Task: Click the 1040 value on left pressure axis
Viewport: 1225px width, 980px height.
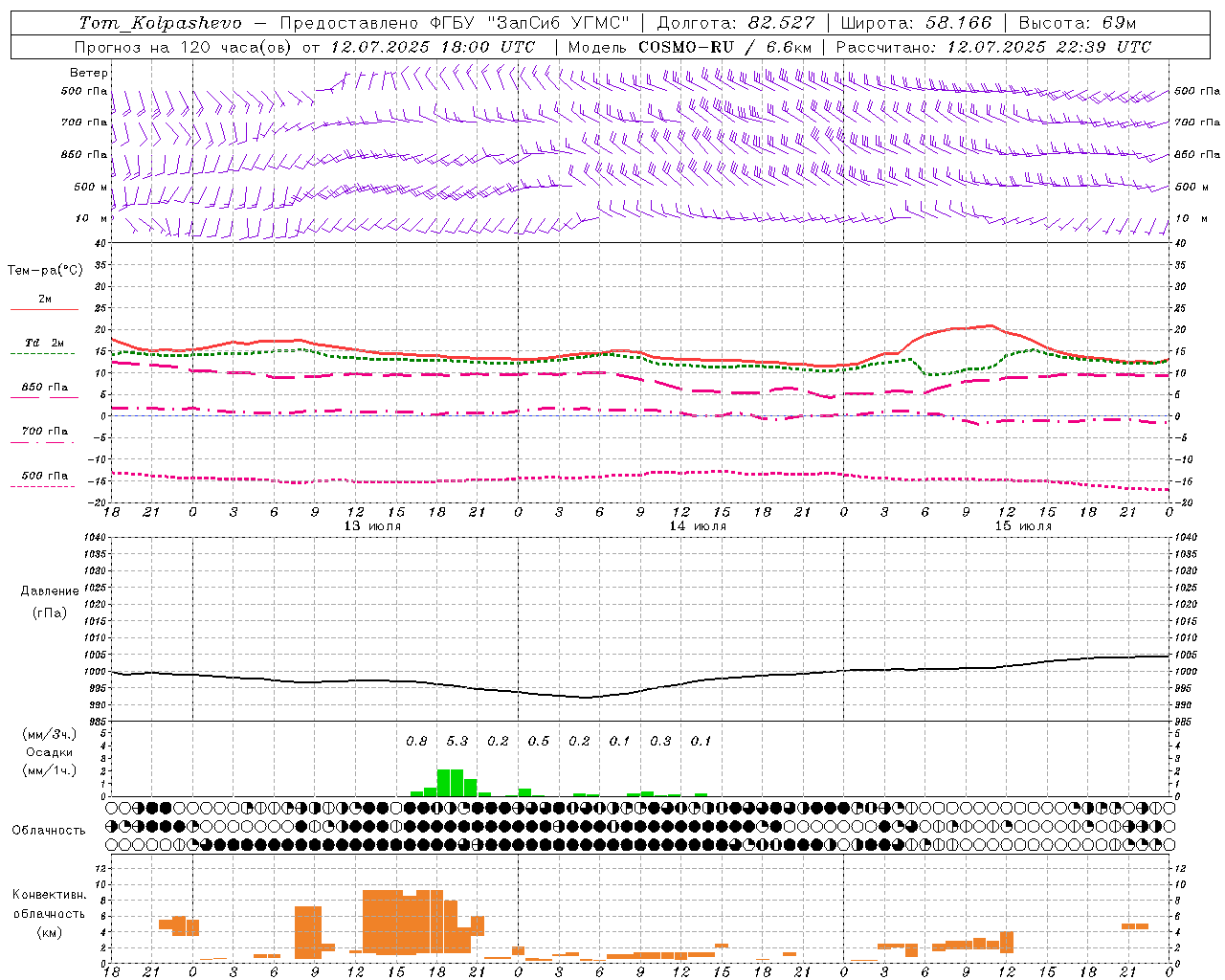Action: click(x=95, y=537)
